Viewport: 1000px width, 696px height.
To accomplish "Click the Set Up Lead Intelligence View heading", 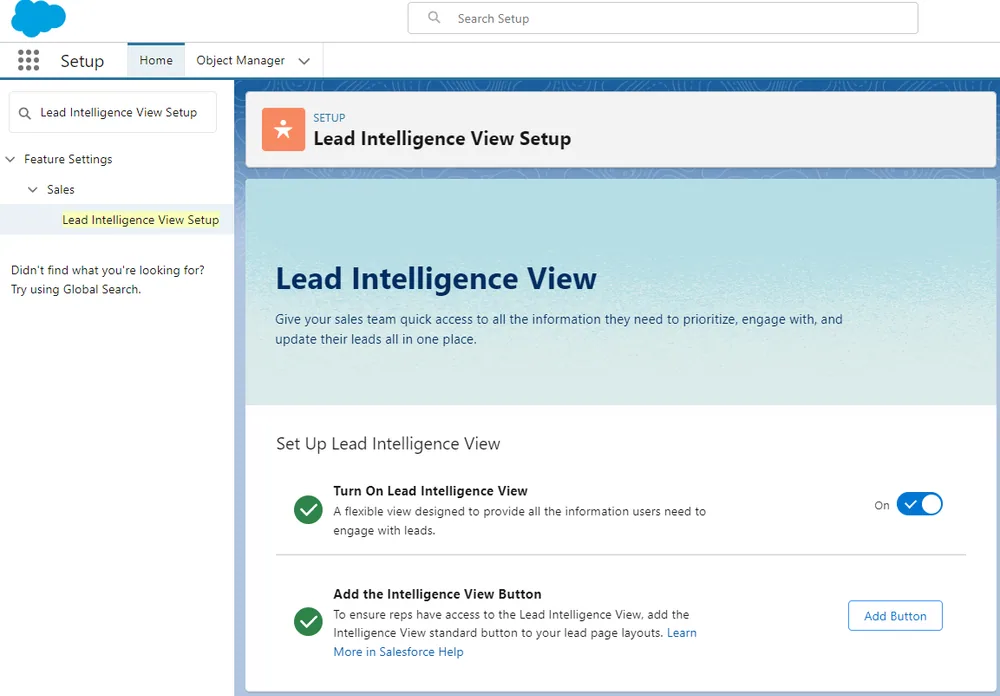I will [x=388, y=443].
